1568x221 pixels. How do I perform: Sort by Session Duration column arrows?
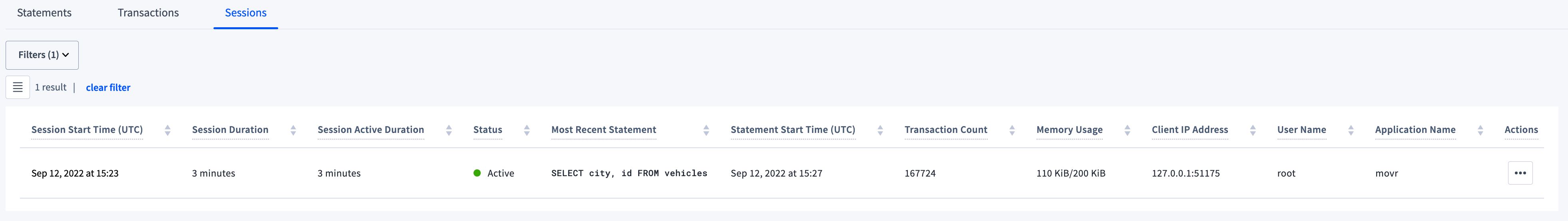click(x=293, y=130)
